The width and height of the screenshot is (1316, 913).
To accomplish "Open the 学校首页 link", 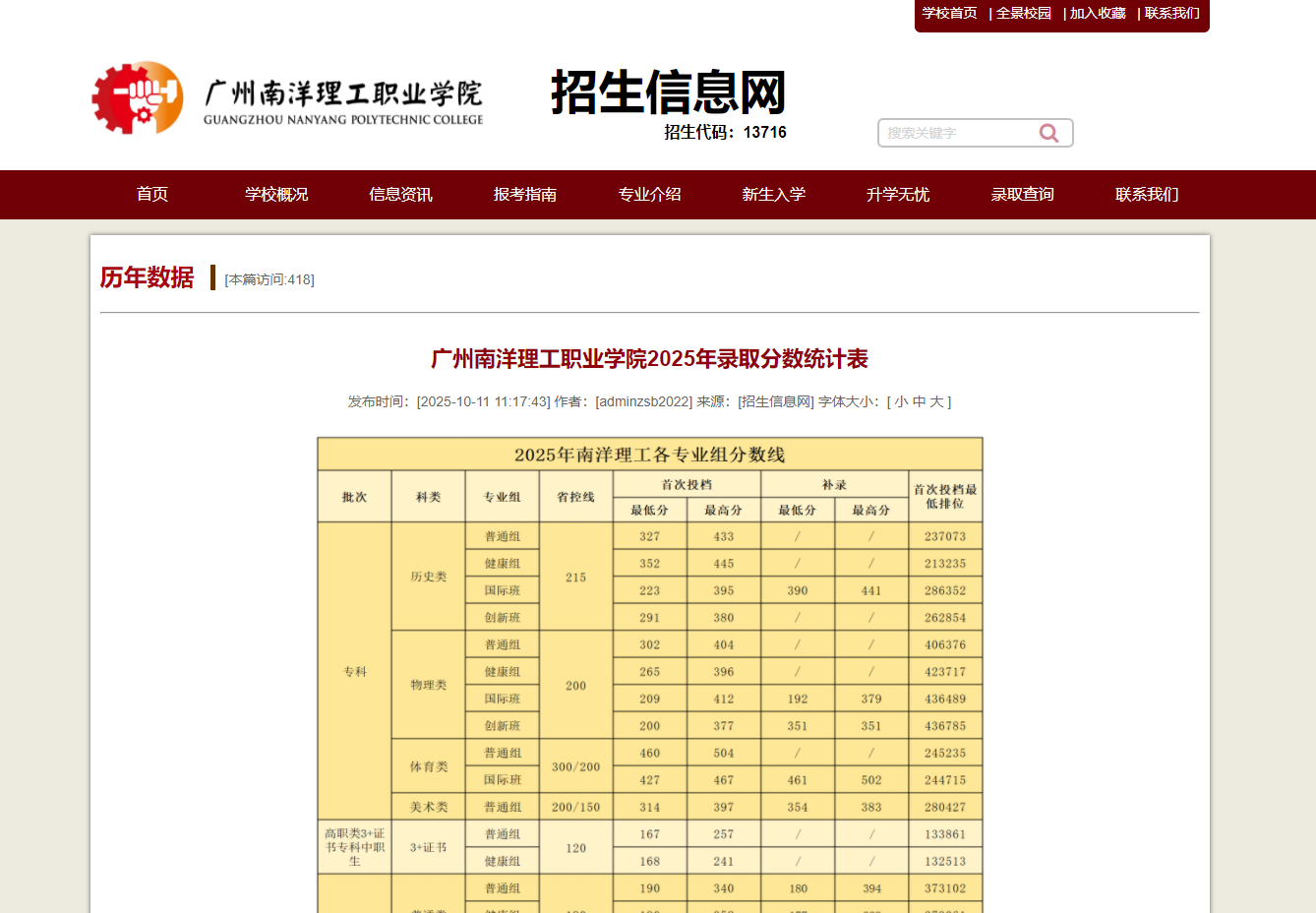I will pyautogui.click(x=947, y=14).
